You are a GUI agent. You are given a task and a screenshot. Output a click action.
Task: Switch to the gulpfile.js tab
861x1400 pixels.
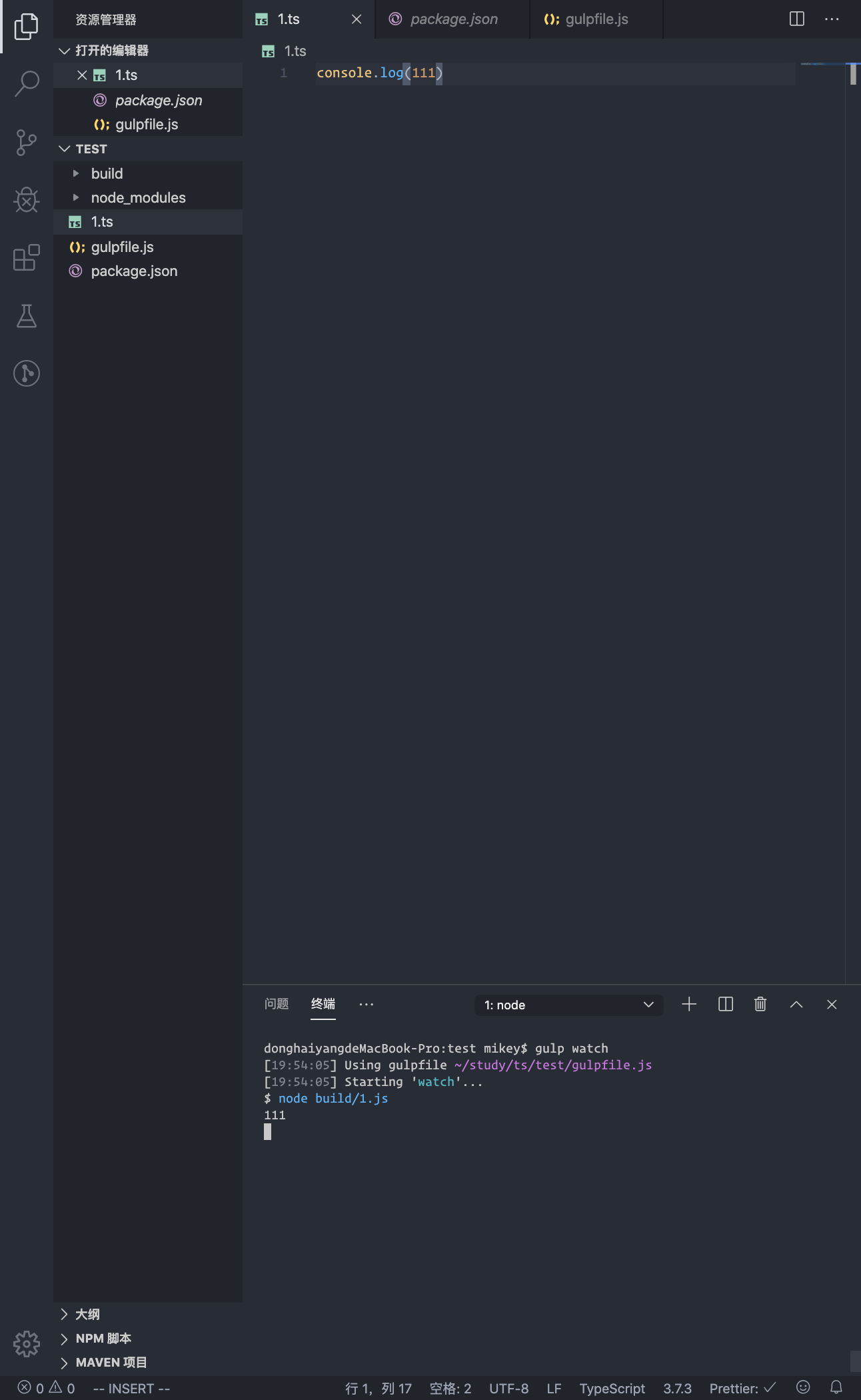pos(596,19)
